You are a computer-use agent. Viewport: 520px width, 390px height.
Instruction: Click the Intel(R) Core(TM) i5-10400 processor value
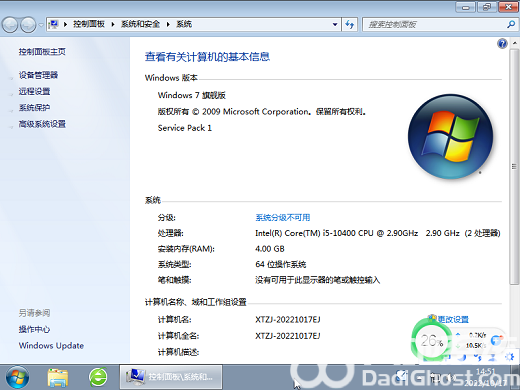click(378, 233)
